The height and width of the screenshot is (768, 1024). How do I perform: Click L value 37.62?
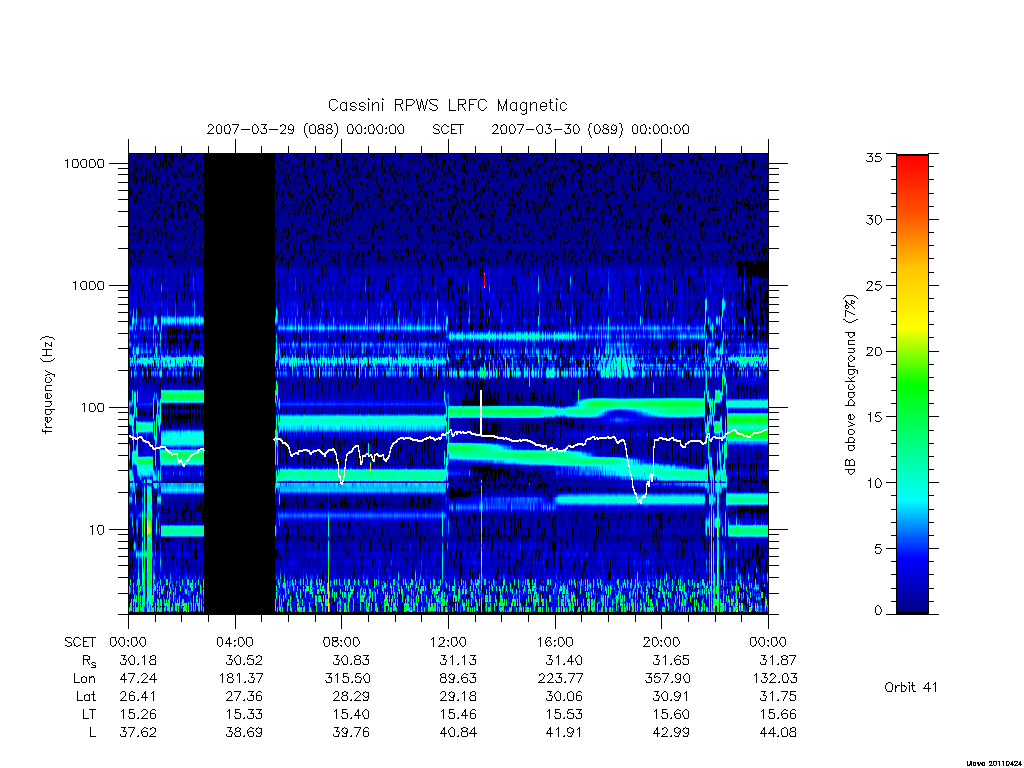tap(138, 732)
